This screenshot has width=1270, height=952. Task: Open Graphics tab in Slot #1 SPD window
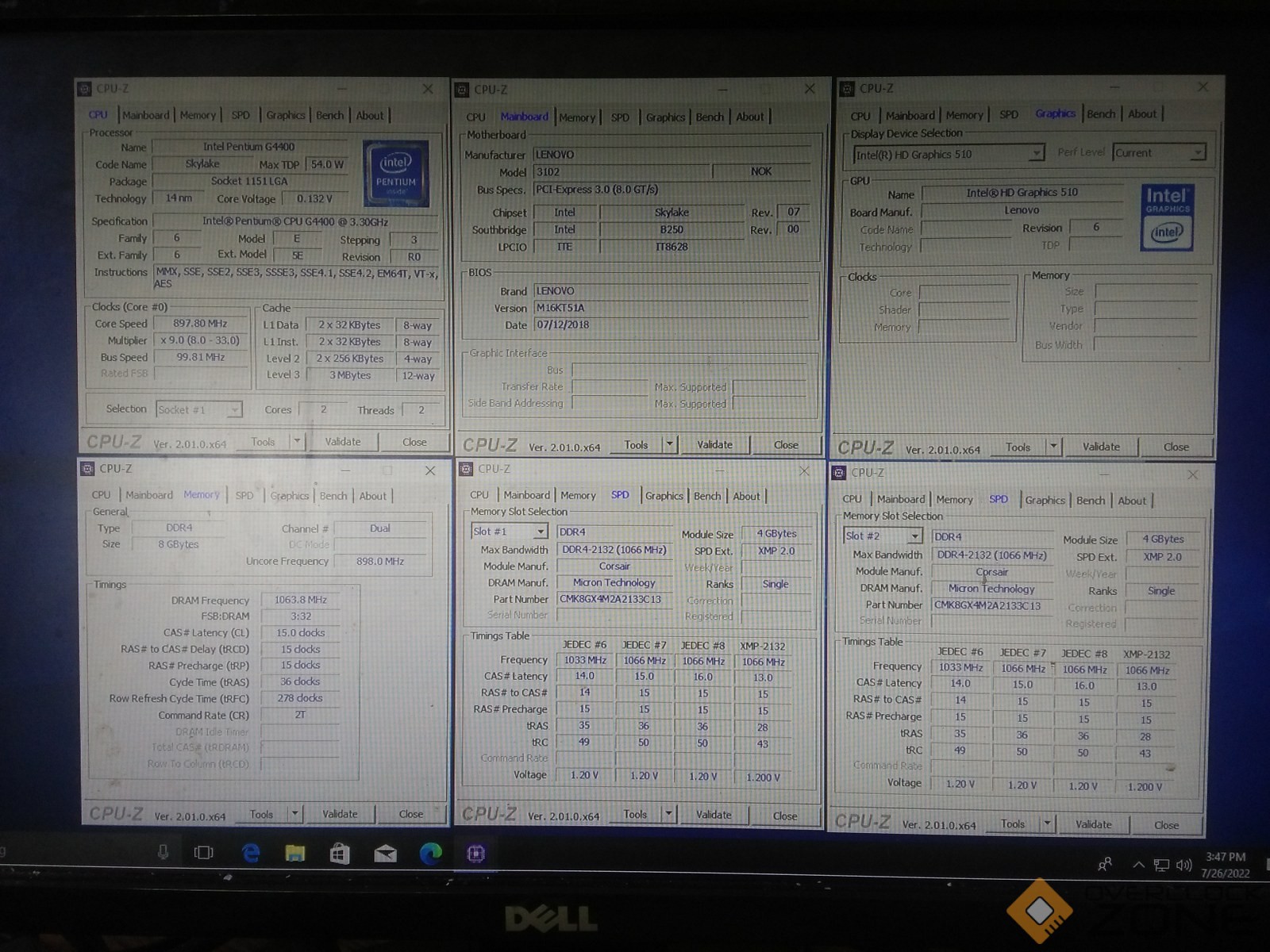[664, 496]
